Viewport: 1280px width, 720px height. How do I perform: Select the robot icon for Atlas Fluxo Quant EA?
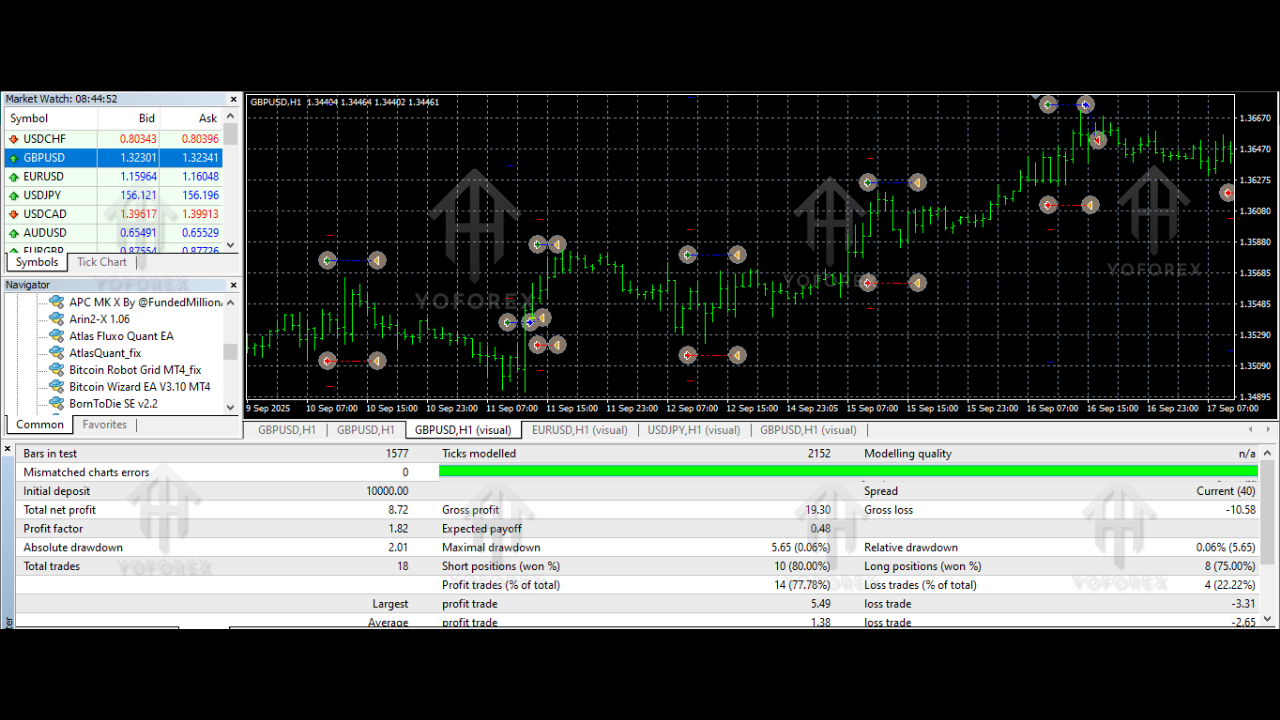click(x=55, y=336)
